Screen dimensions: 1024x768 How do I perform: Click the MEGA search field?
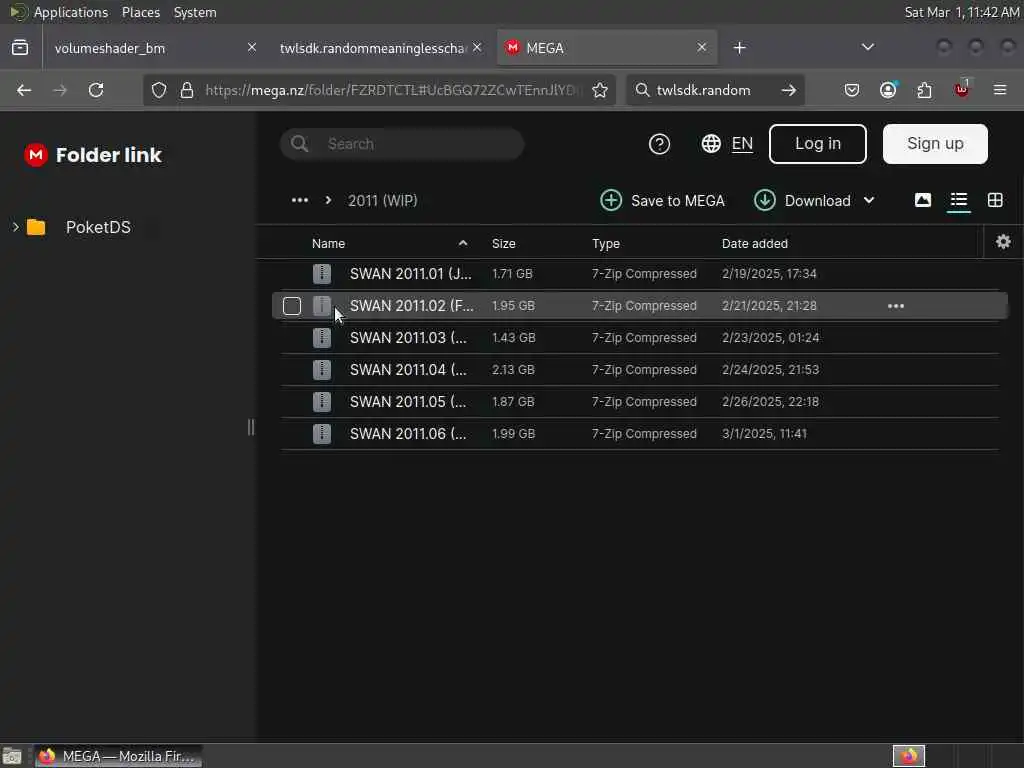402,144
